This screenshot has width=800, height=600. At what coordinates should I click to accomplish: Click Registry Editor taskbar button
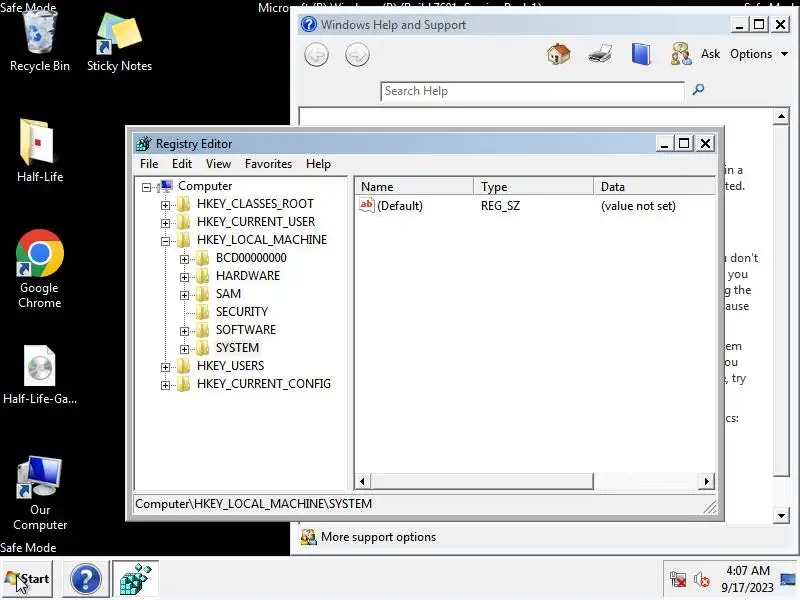(135, 579)
